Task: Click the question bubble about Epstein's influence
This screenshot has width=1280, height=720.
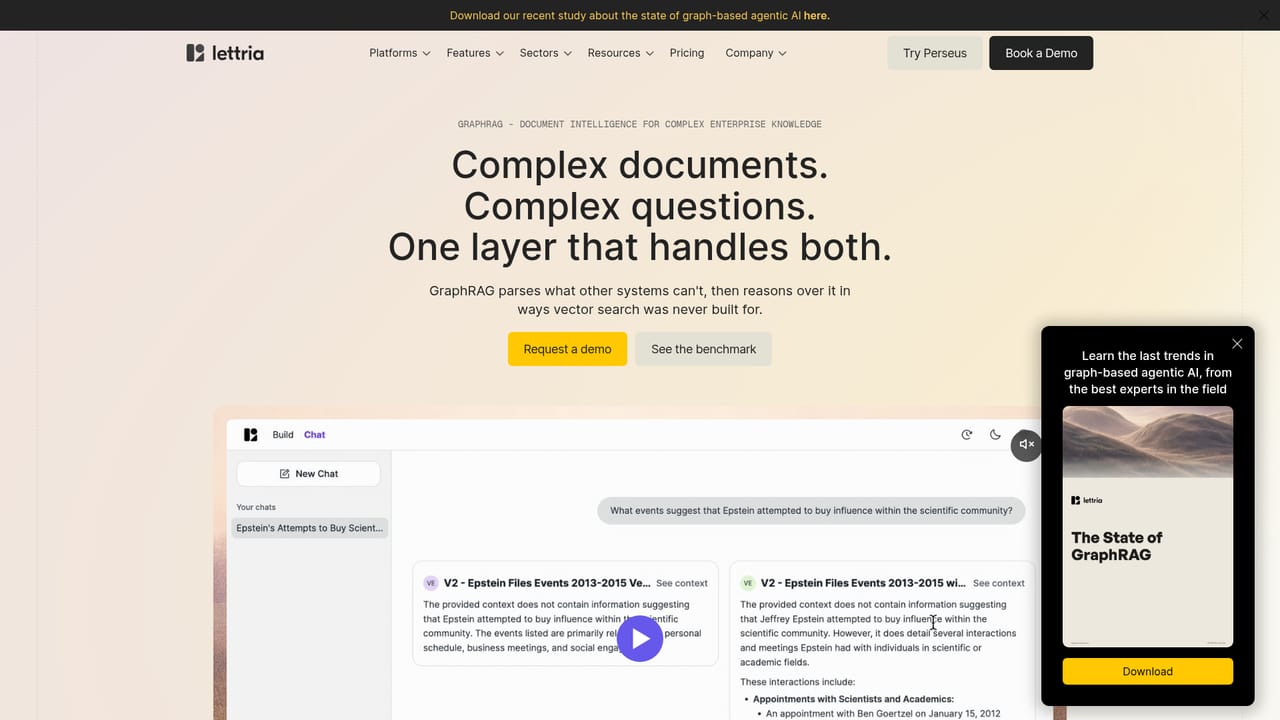Action: (811, 510)
